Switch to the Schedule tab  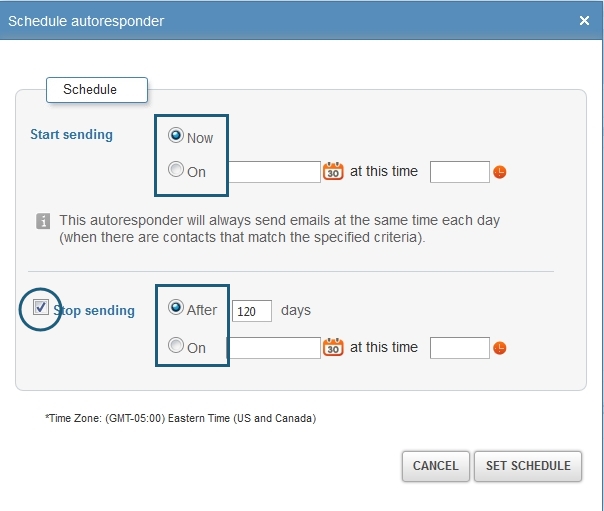coord(97,90)
